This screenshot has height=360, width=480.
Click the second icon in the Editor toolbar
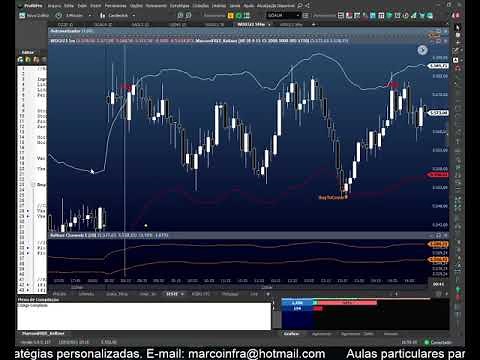[28, 60]
